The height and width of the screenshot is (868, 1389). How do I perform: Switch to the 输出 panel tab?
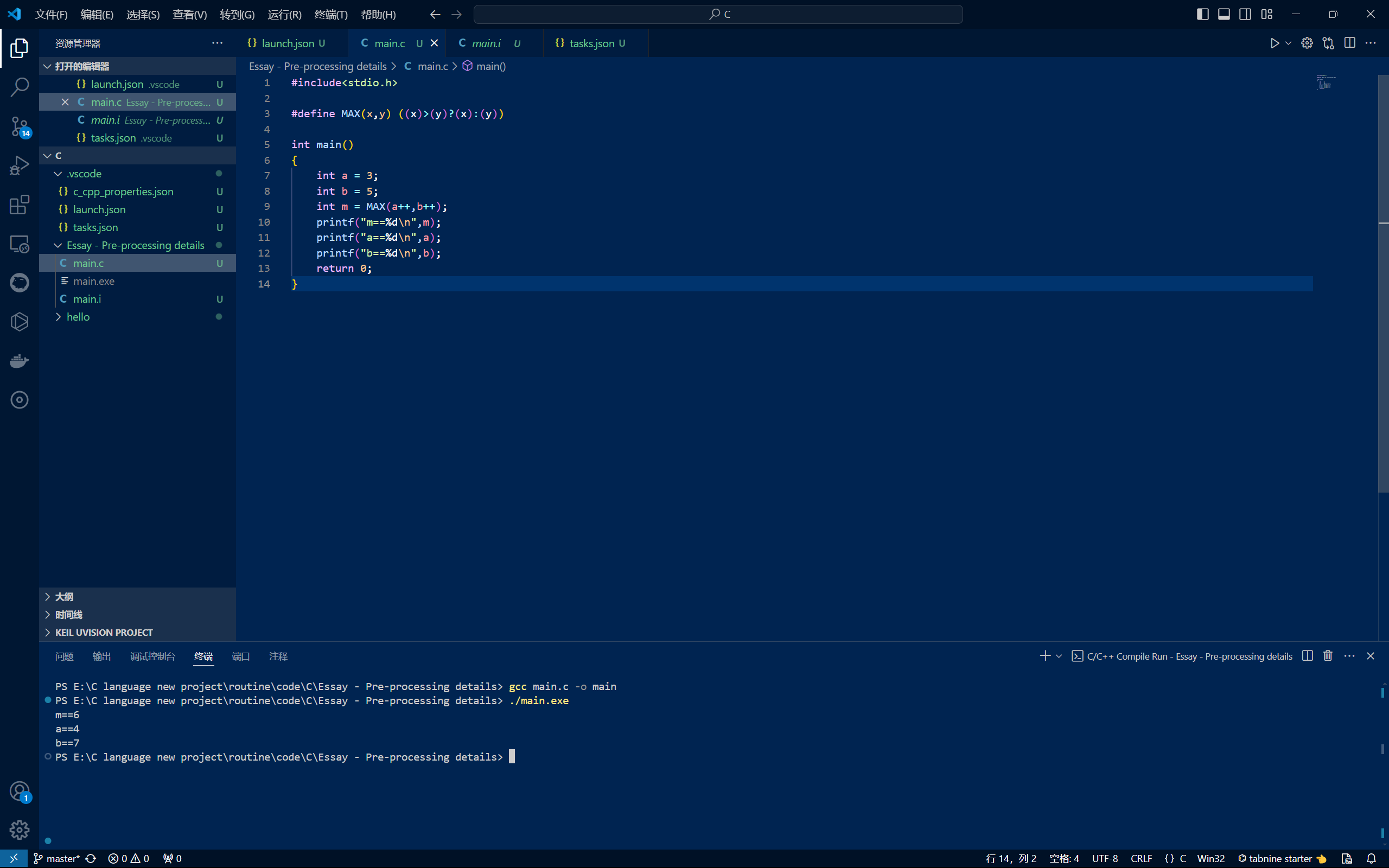[x=101, y=656]
